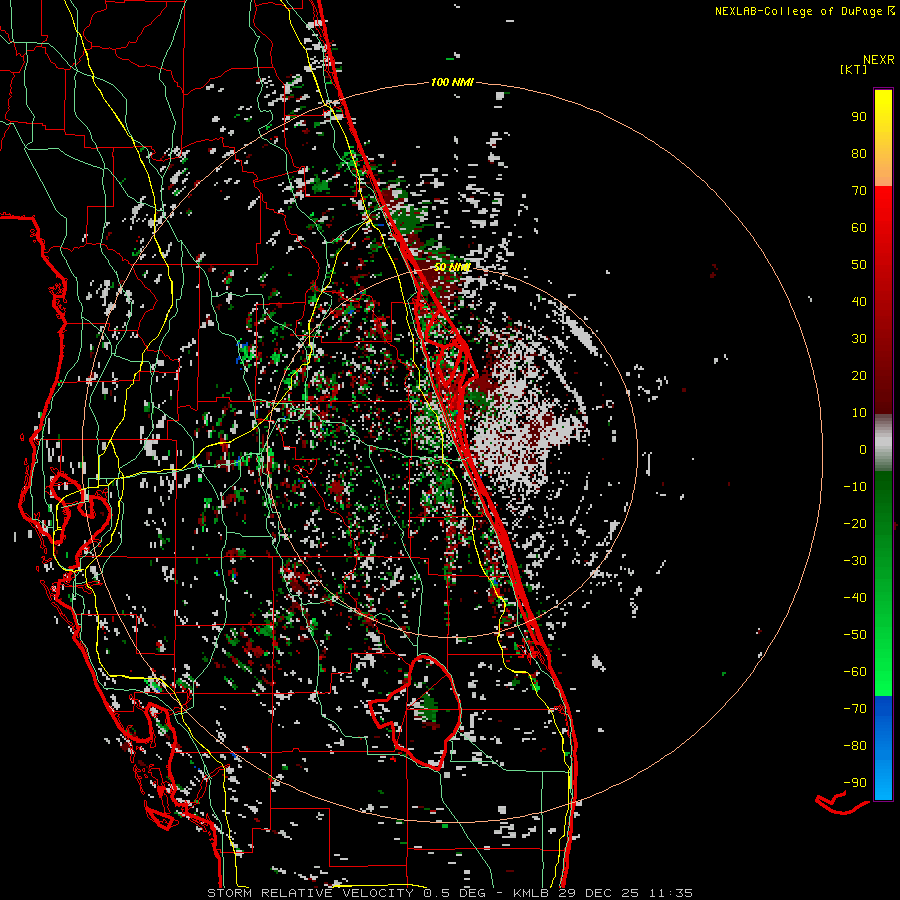The width and height of the screenshot is (900, 900).
Task: Click the -90 value on the velocity scale
Action: pyautogui.click(x=855, y=783)
